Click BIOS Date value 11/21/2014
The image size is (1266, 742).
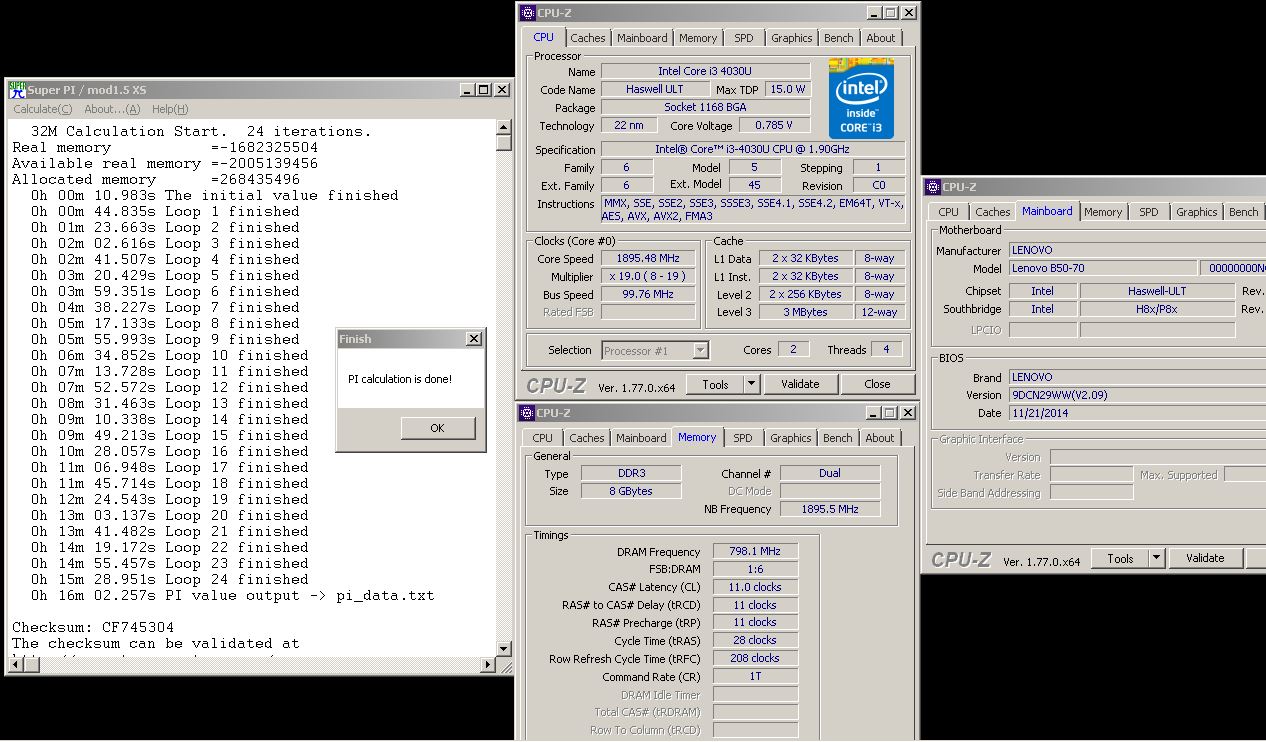tap(1136, 412)
